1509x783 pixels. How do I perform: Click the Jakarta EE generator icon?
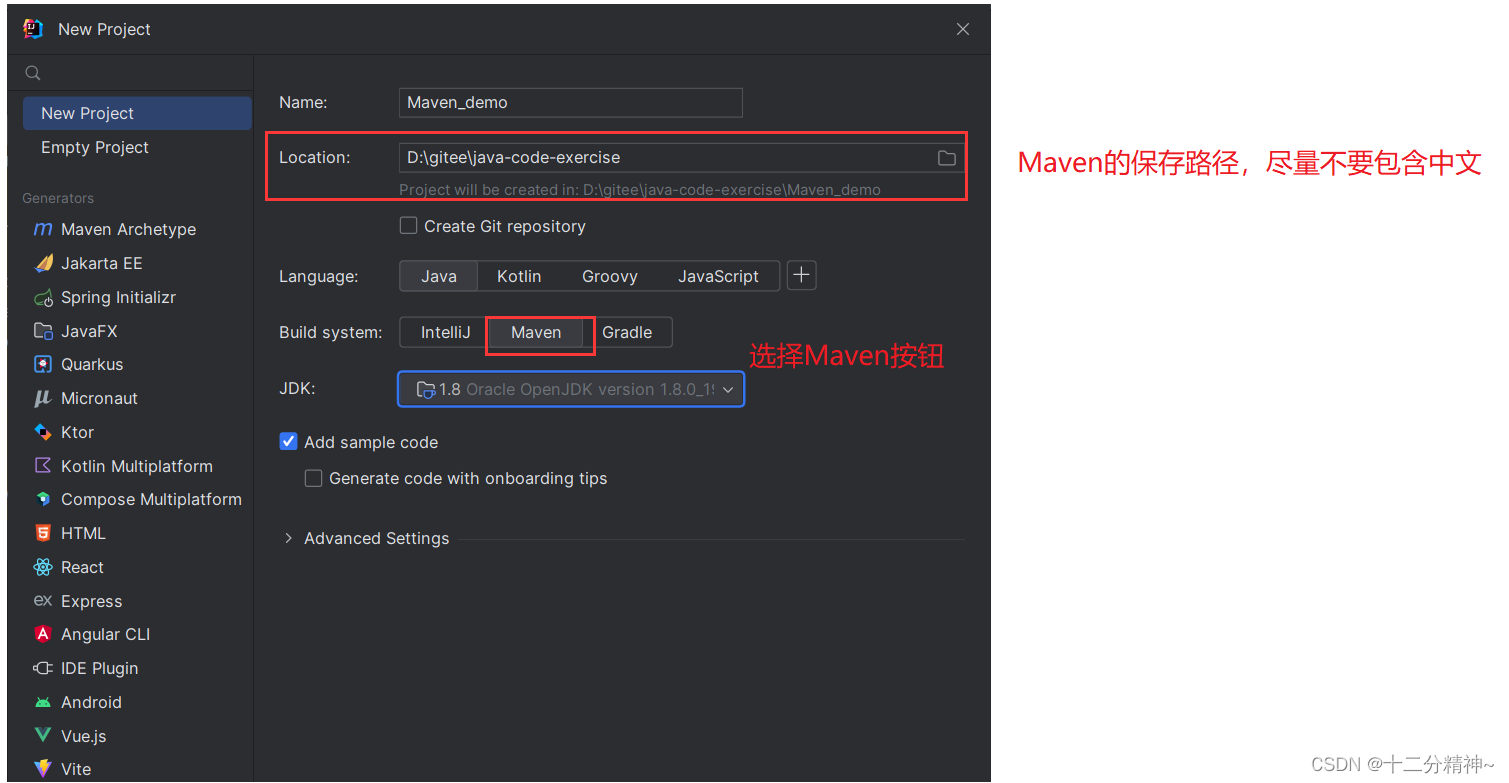43,263
